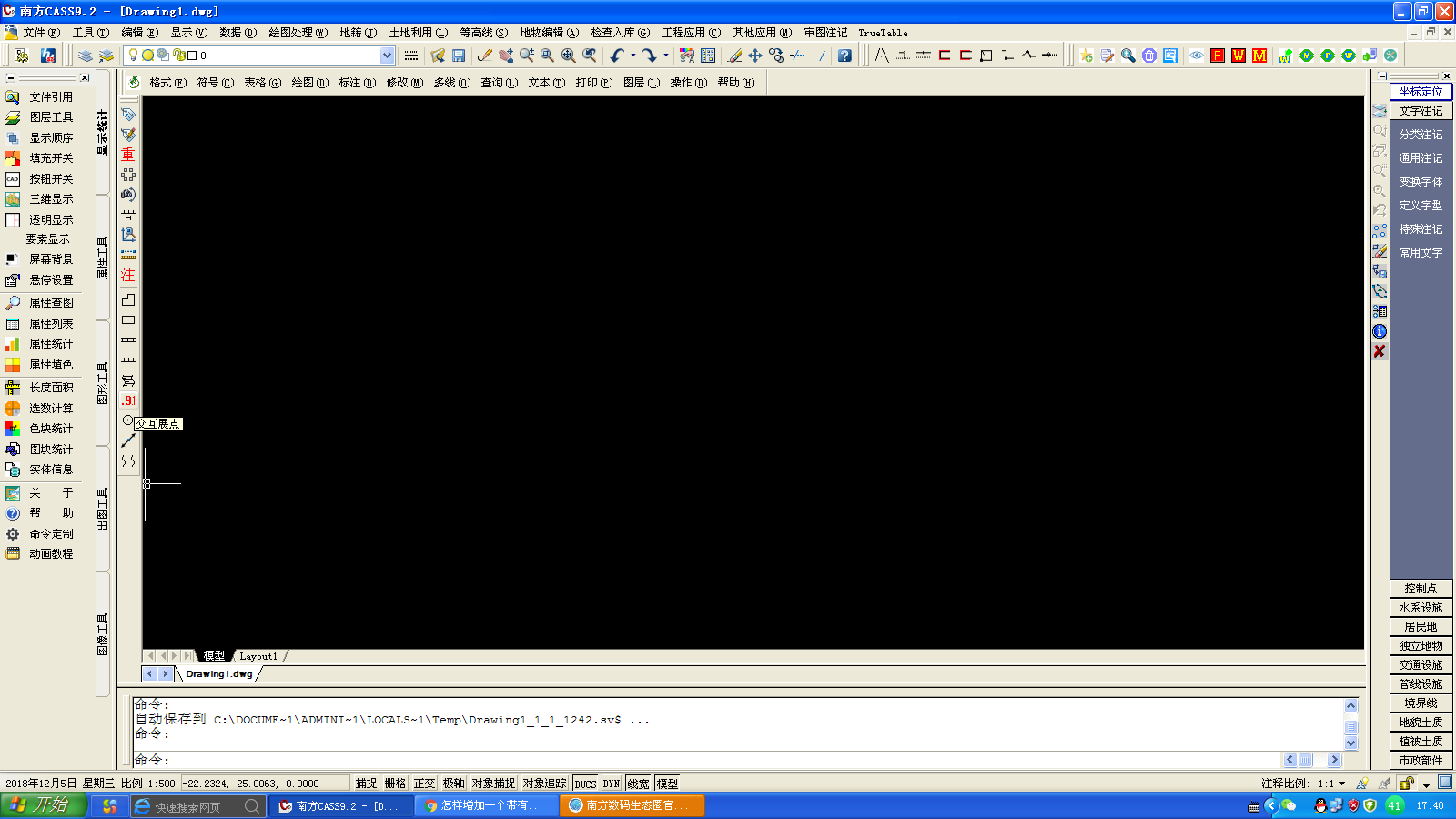Click the red F icon in toolbar
1456x819 pixels.
tap(1218, 56)
